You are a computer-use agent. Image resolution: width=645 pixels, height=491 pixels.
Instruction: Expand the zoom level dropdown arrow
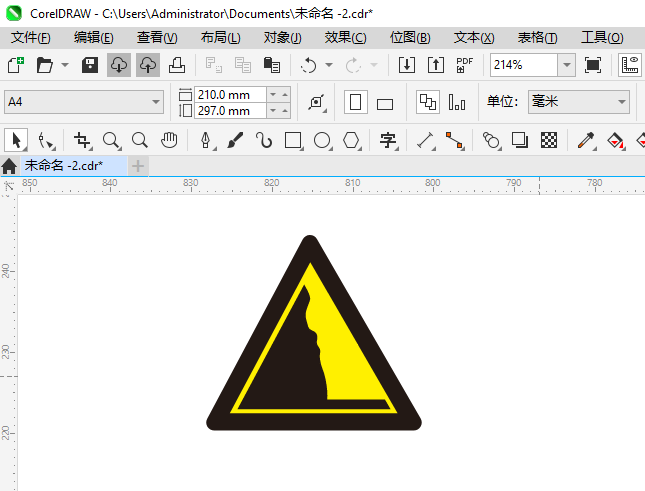click(x=567, y=65)
